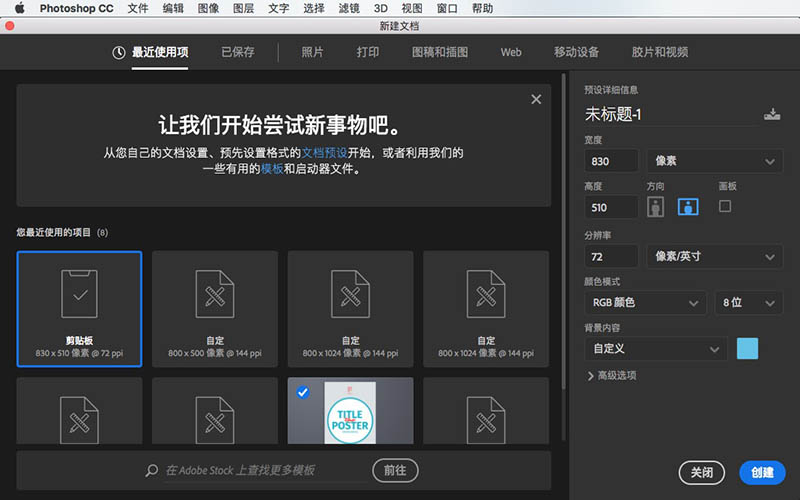Click the 创建 create button
The width and height of the screenshot is (800, 500).
coord(762,472)
